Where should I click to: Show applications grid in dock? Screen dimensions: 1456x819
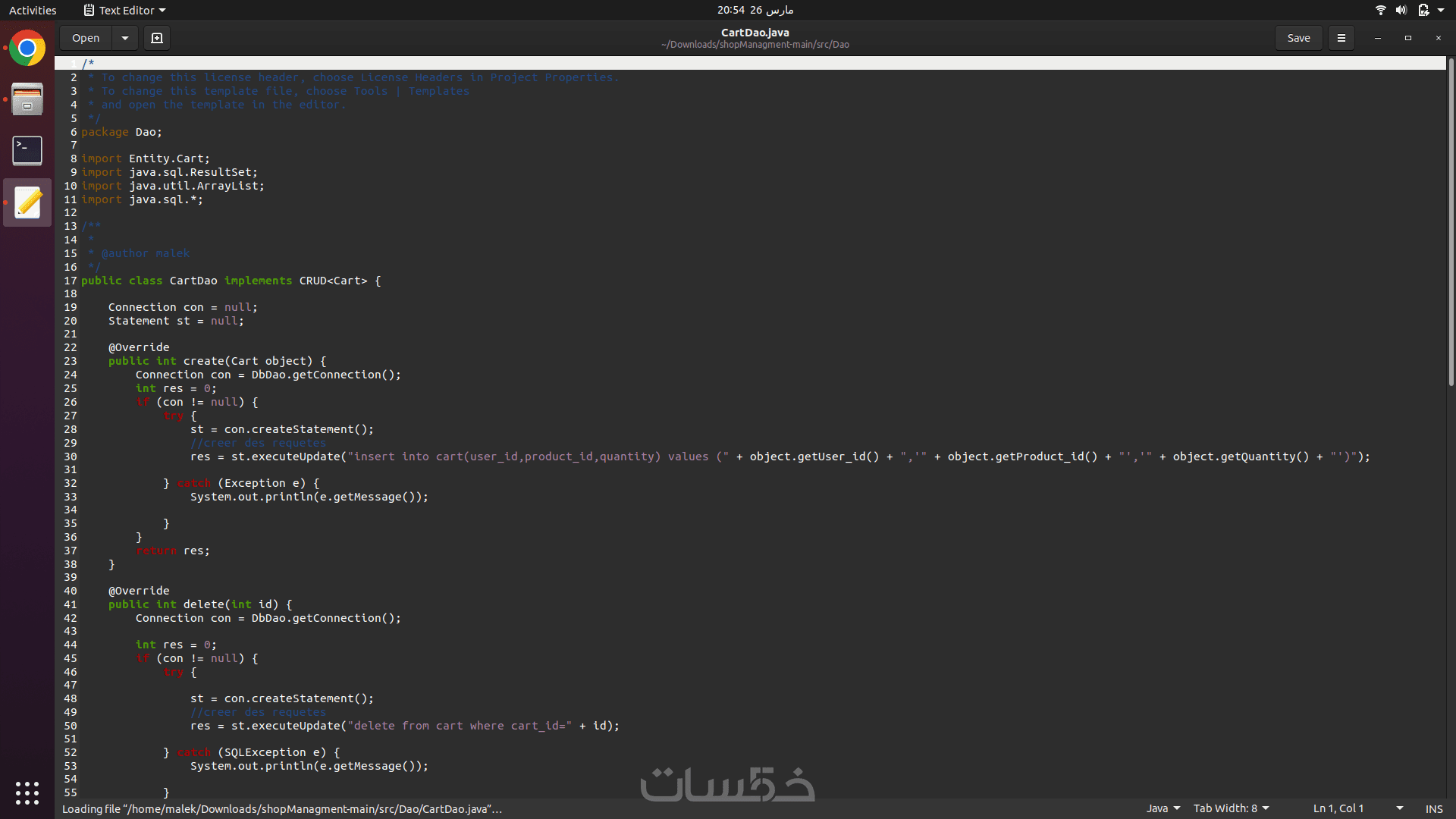[27, 792]
